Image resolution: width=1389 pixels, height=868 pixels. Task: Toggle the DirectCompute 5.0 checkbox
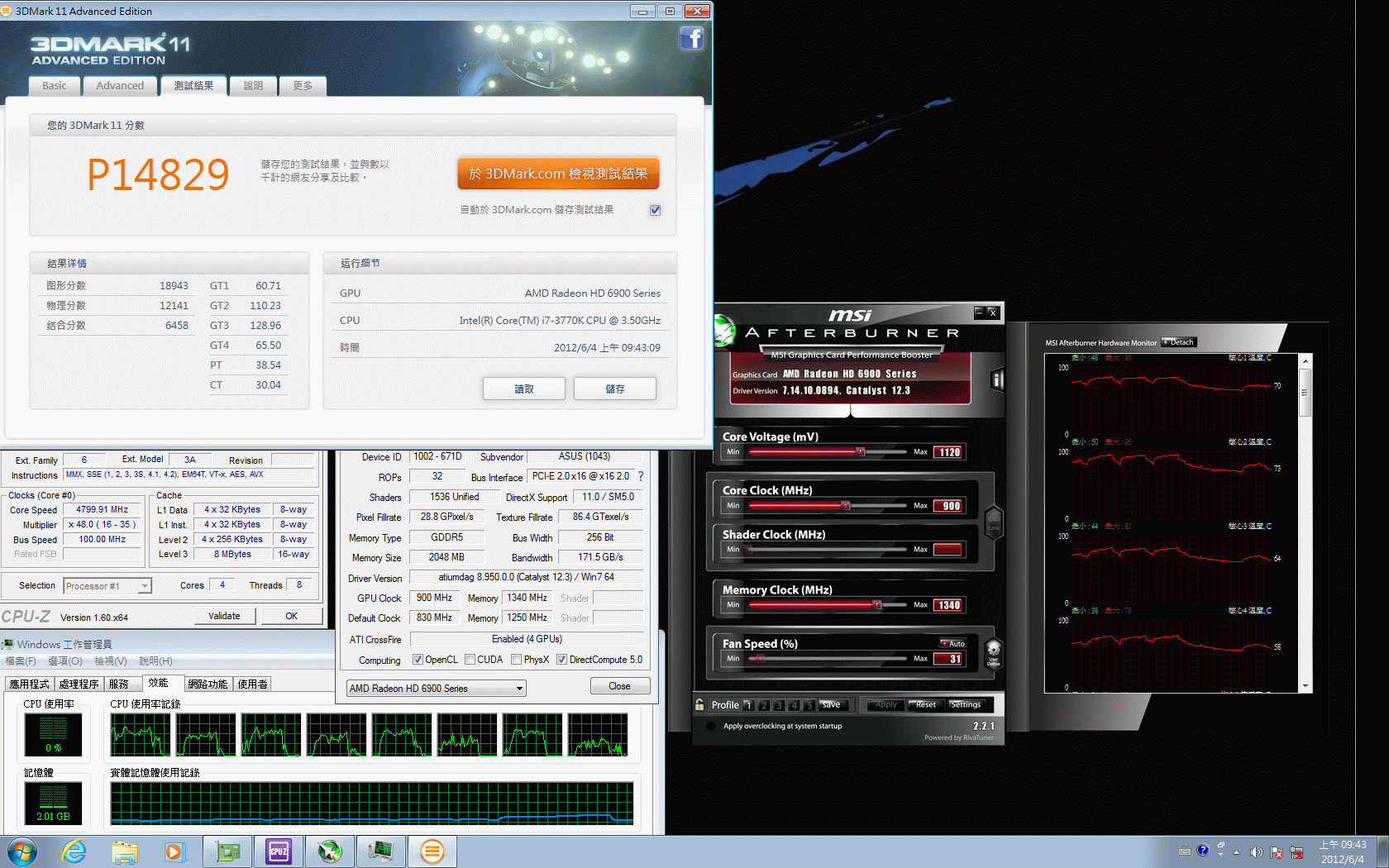(562, 660)
